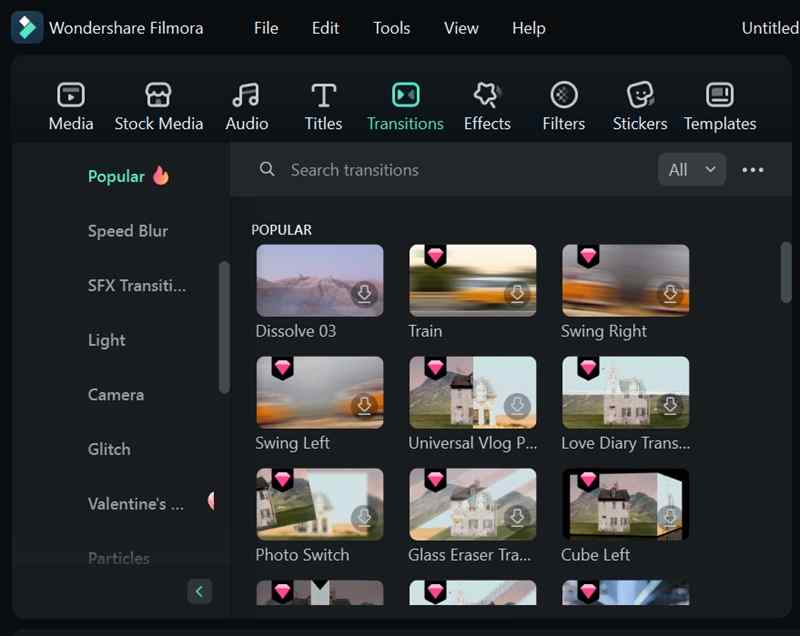The image size is (800, 636).
Task: Select the Valentine's ... category
Action: click(x=136, y=504)
